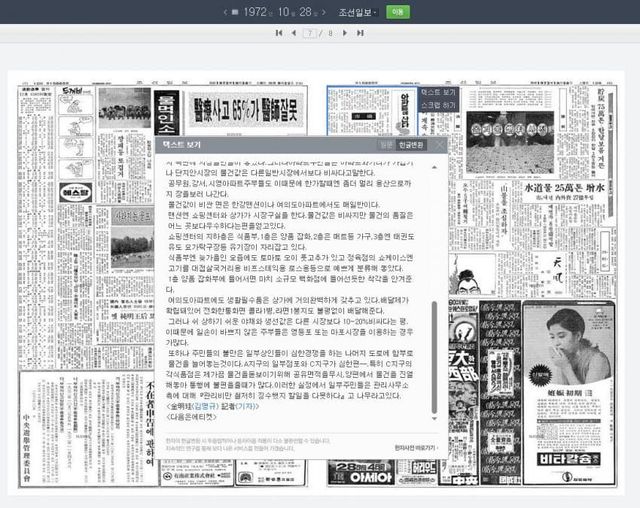Image resolution: width=640 pixels, height=508 pixels.
Task: Toggle the 한글변환 text mode
Action: point(411,145)
